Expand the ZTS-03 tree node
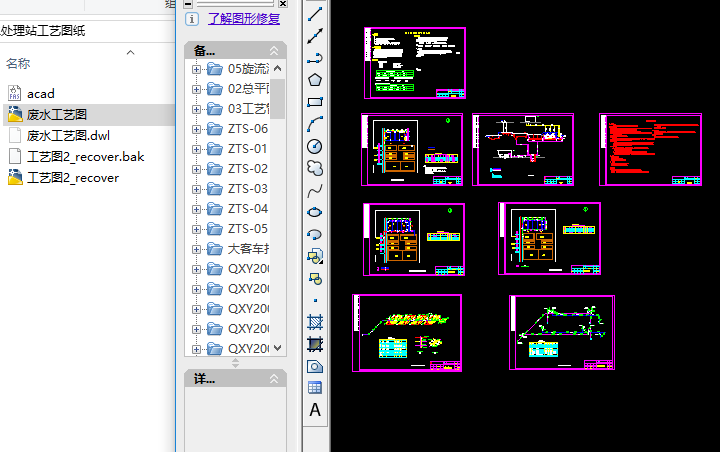Screen dimensions: 720x452 196,189
